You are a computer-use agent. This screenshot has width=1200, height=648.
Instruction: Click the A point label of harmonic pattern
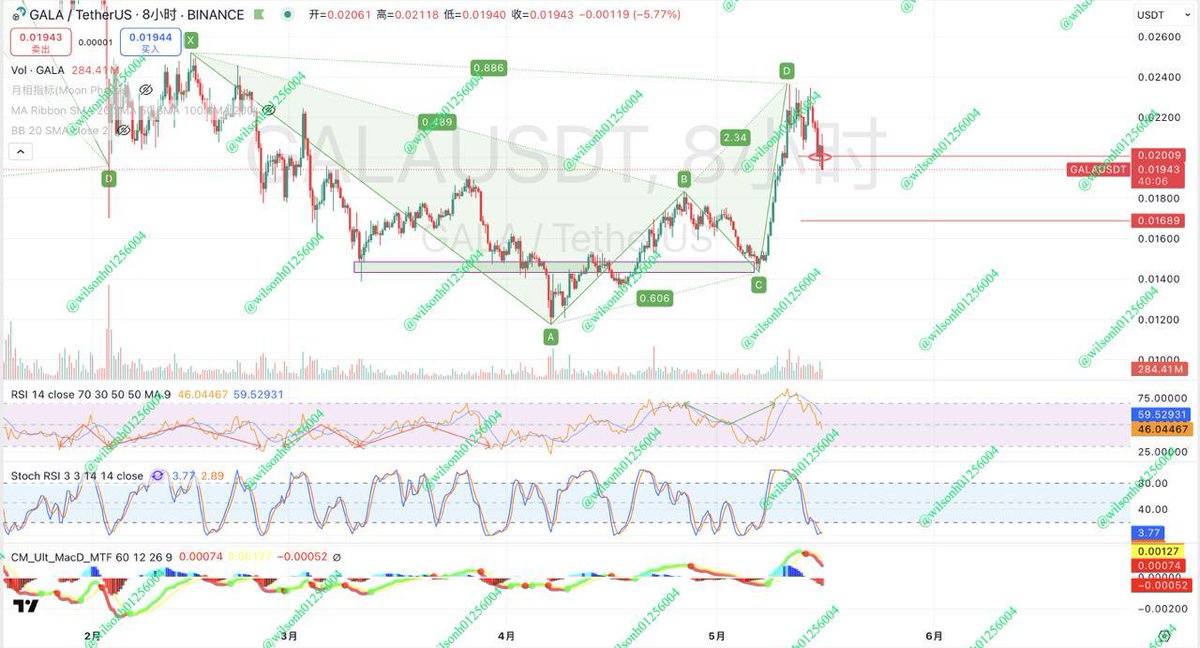pyautogui.click(x=551, y=338)
